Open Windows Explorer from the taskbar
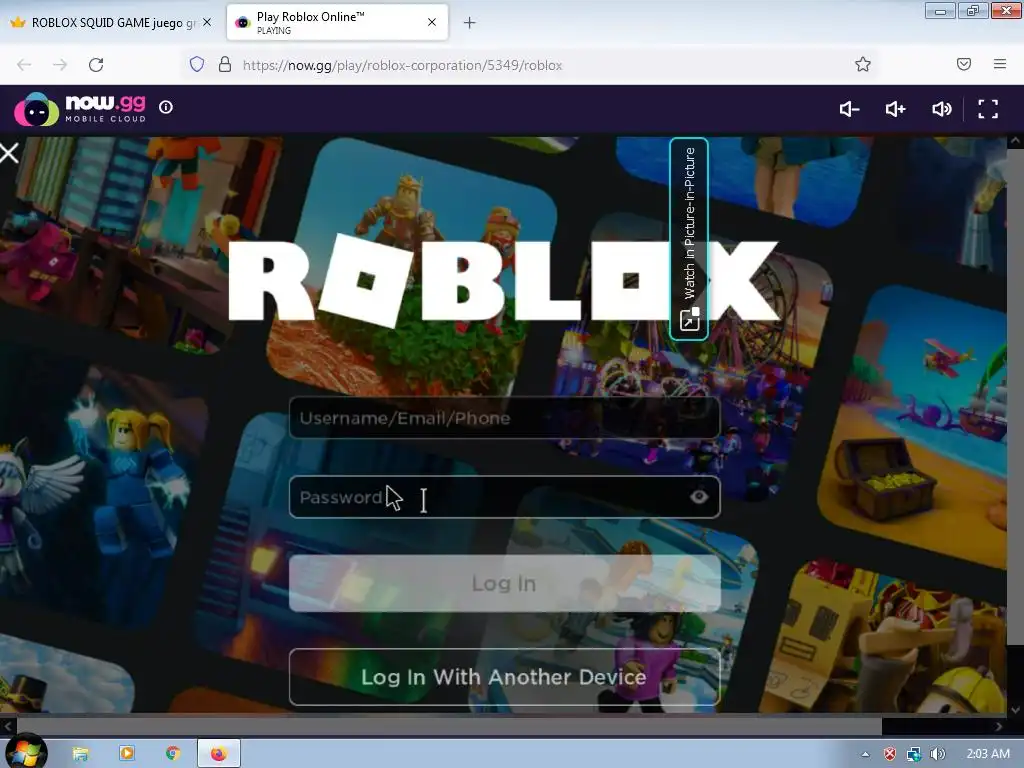The width and height of the screenshot is (1024, 768). pyautogui.click(x=80, y=754)
